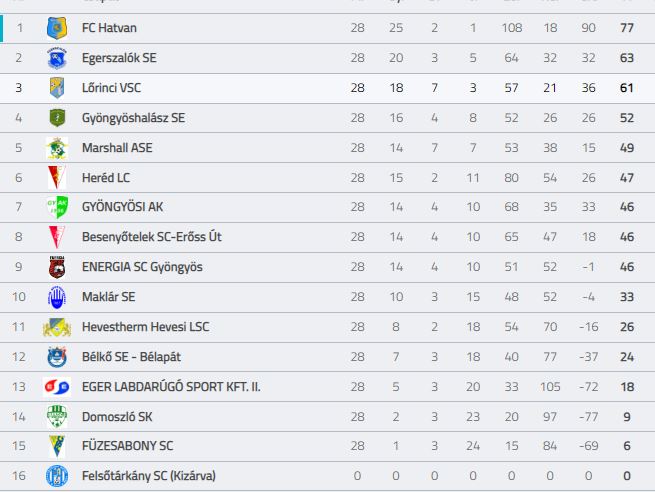The height and width of the screenshot is (492, 655).
Task: Click the FC Hatvan team name
Action: pyautogui.click(x=109, y=28)
